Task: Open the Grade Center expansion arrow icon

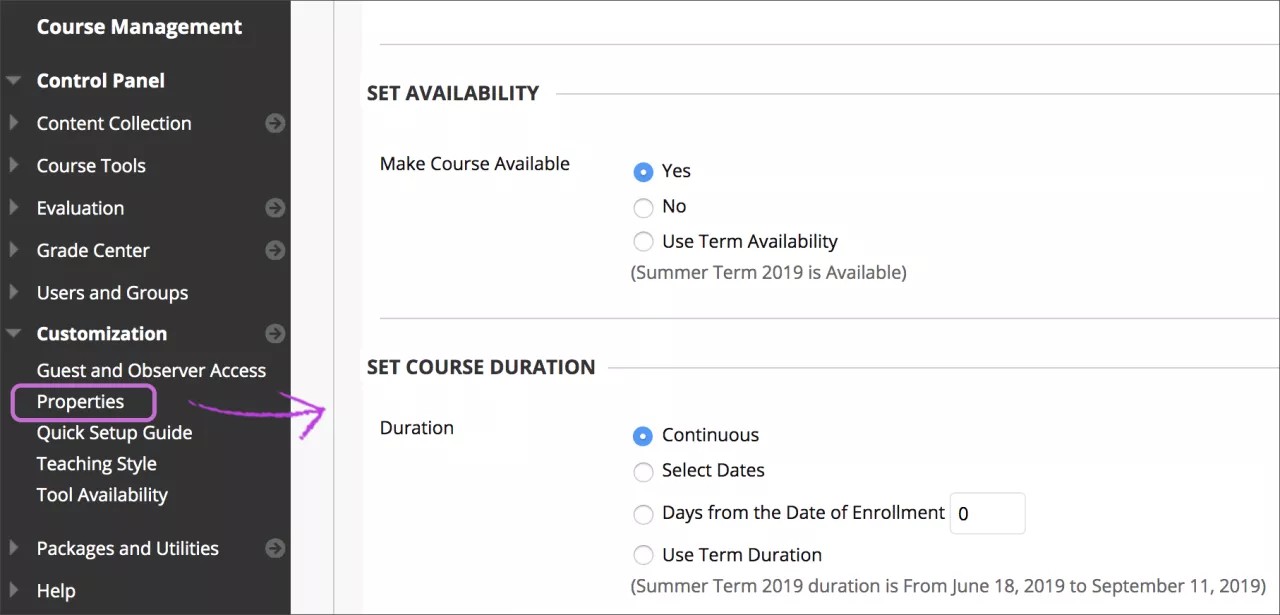Action: coord(276,250)
